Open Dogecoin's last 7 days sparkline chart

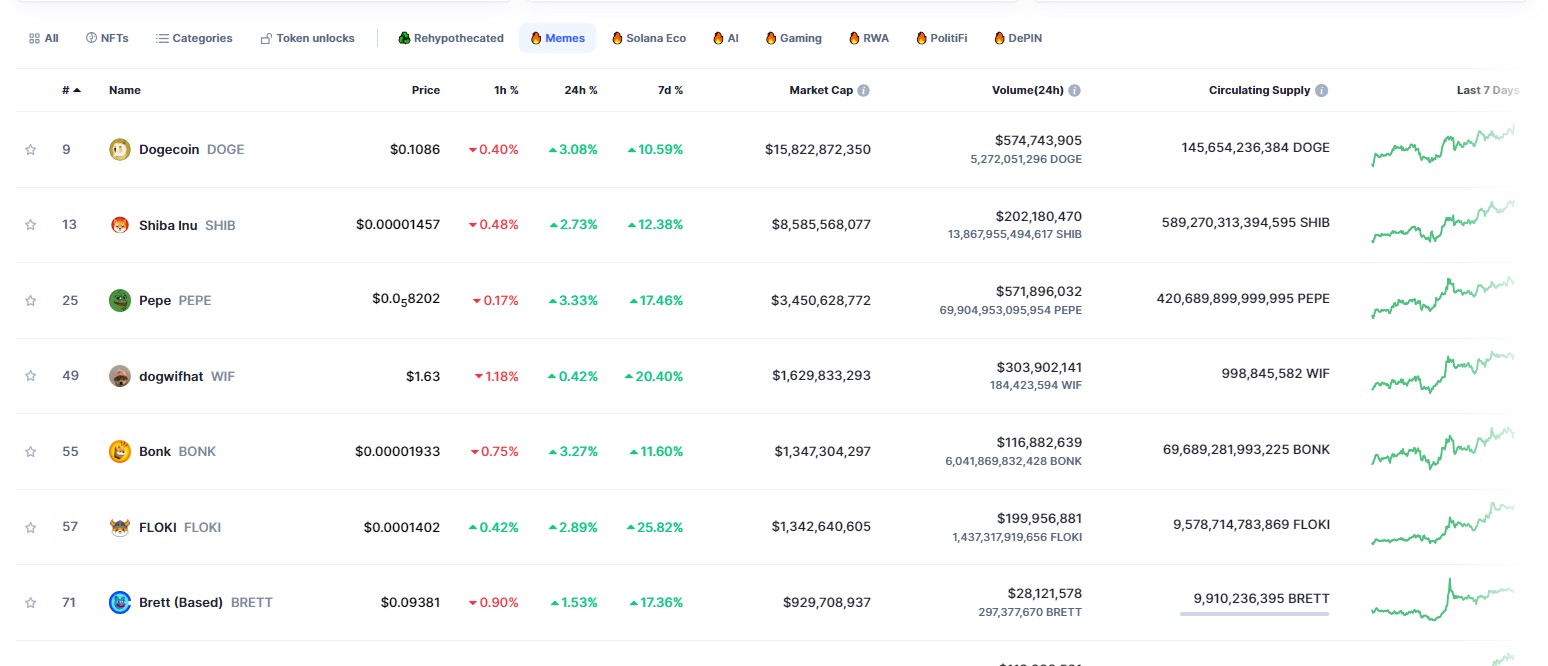(x=1443, y=148)
